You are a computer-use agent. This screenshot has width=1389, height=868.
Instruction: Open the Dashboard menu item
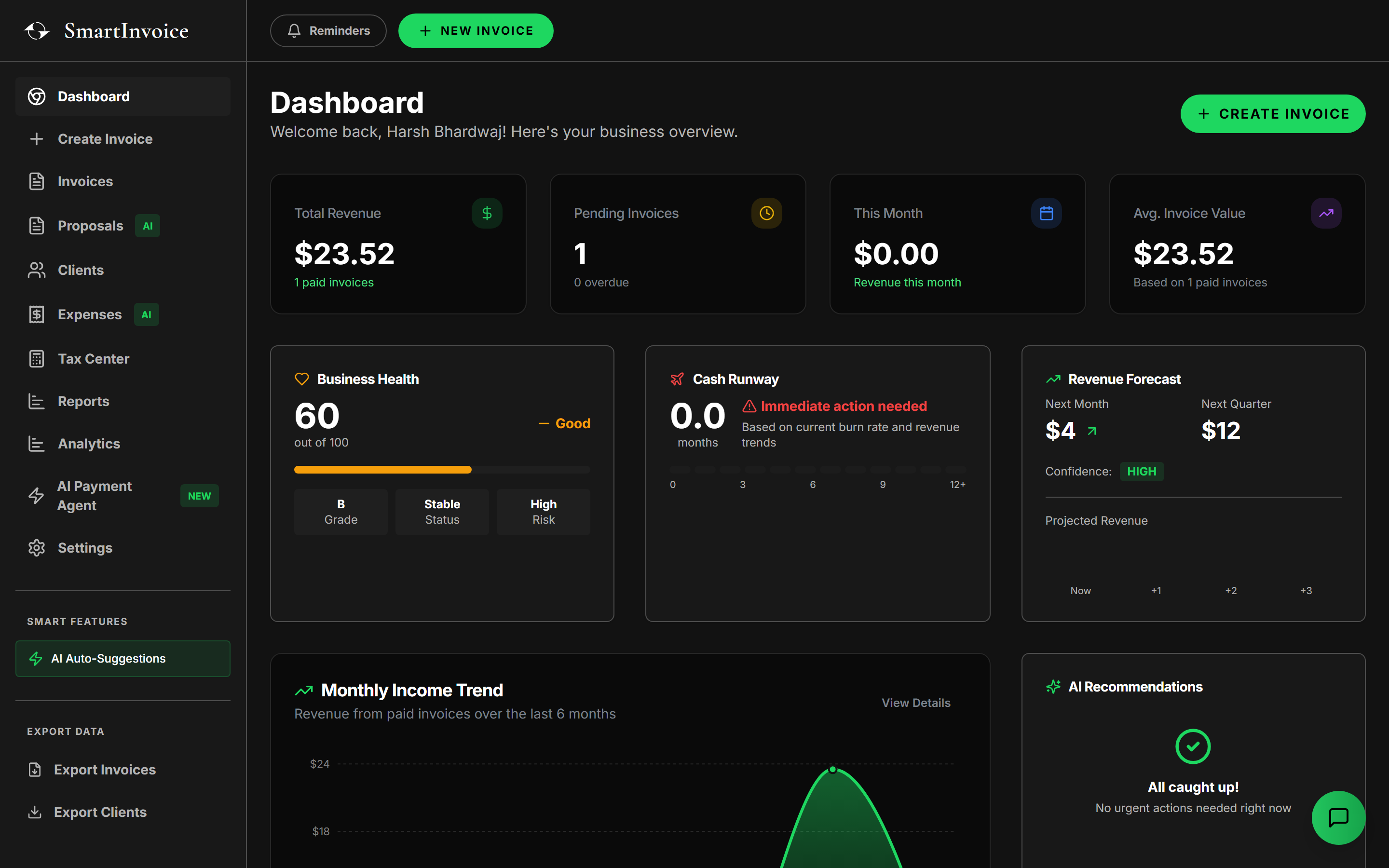point(123,96)
